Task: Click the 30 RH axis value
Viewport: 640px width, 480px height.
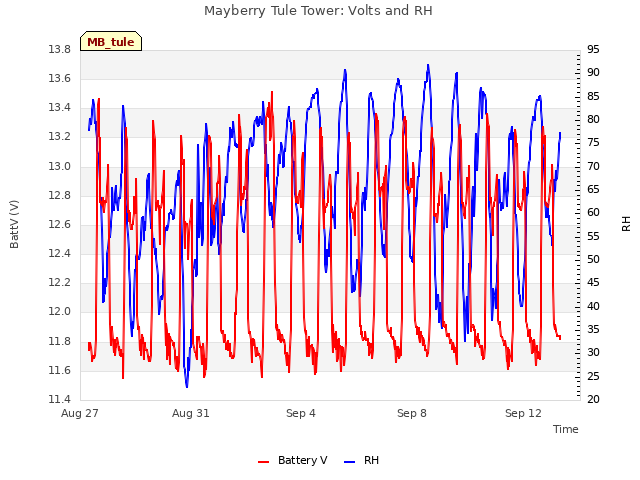Action: 593,353
